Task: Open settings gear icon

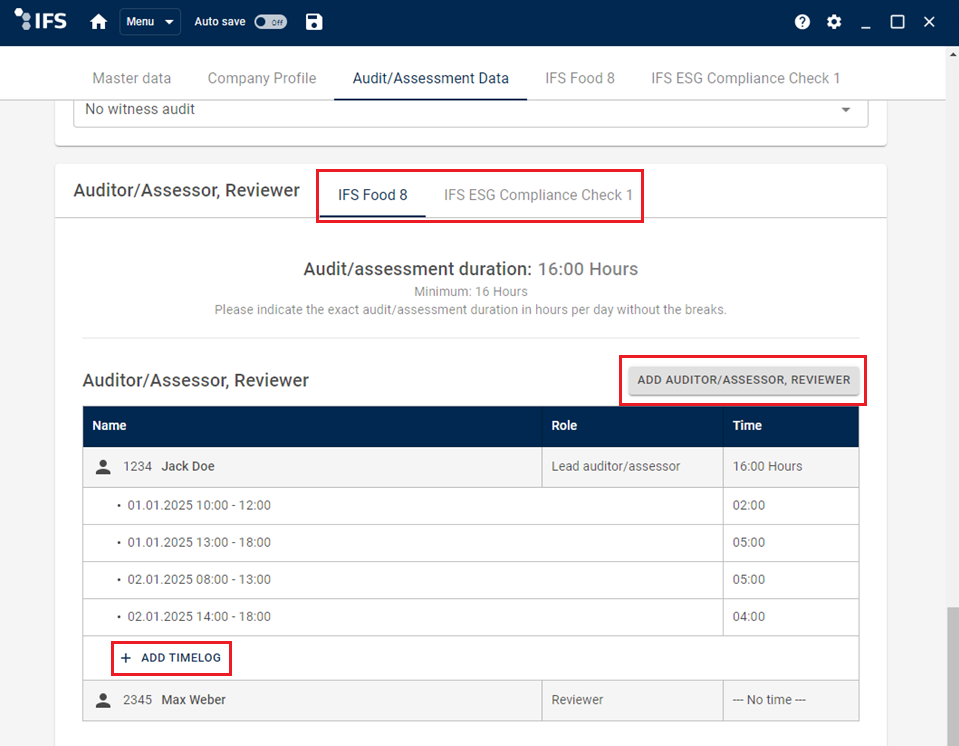Action: pyautogui.click(x=834, y=22)
